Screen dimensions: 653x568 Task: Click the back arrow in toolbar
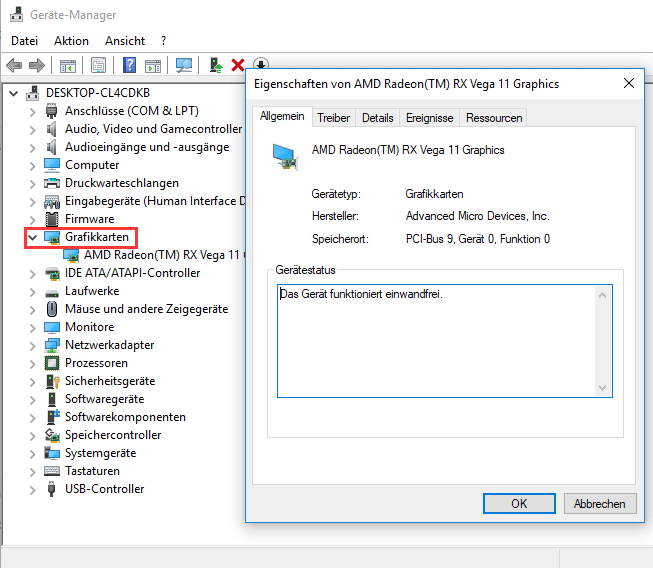pos(14,65)
